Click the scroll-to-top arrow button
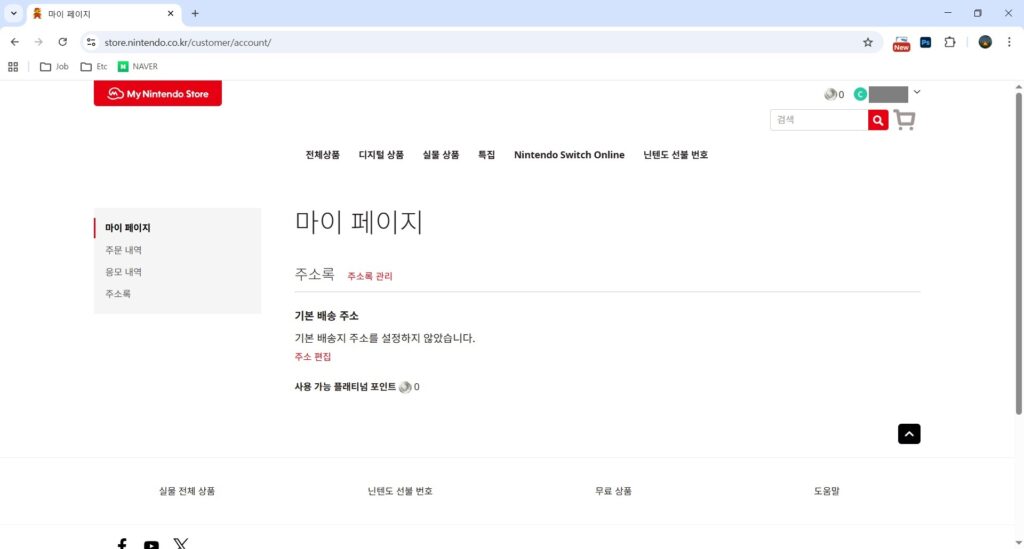 [x=908, y=433]
